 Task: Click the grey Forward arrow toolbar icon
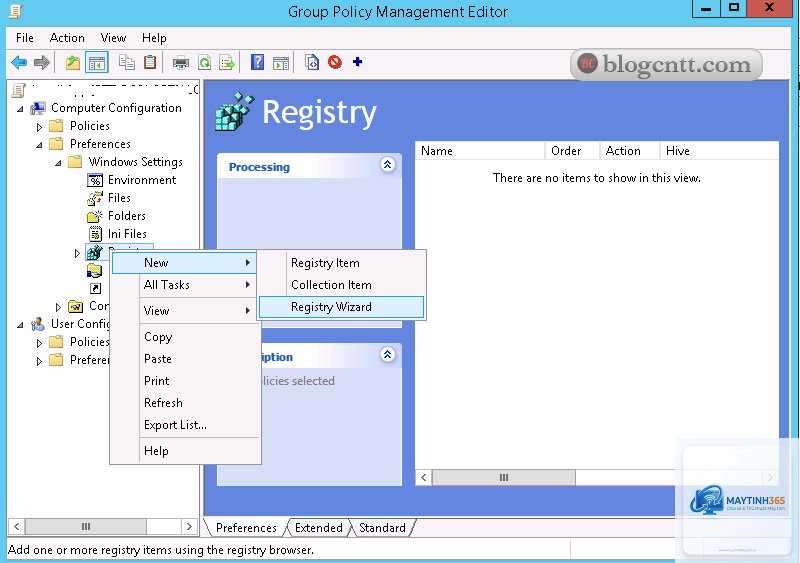tap(42, 63)
